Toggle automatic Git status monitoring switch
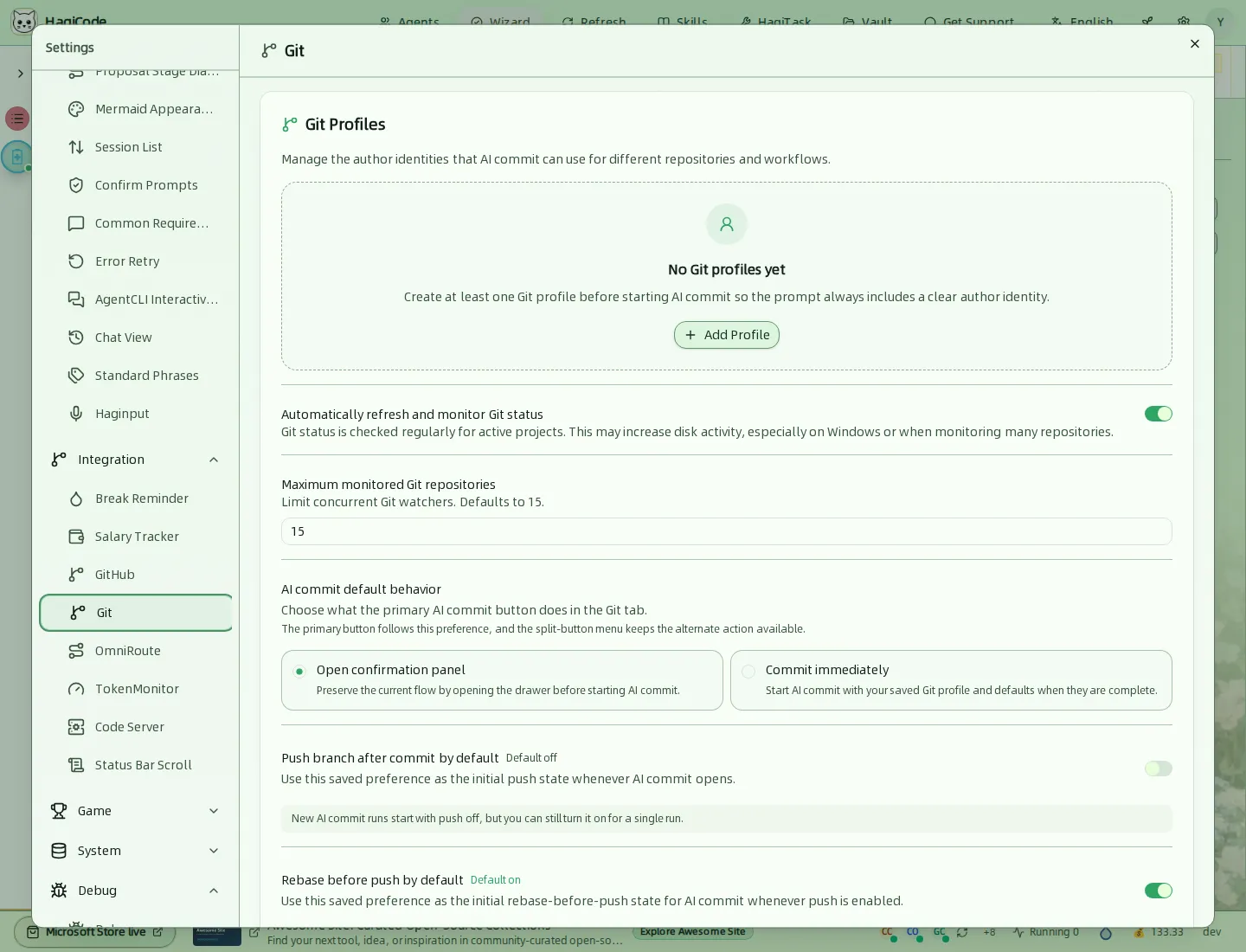The image size is (1246, 952). pyautogui.click(x=1158, y=414)
